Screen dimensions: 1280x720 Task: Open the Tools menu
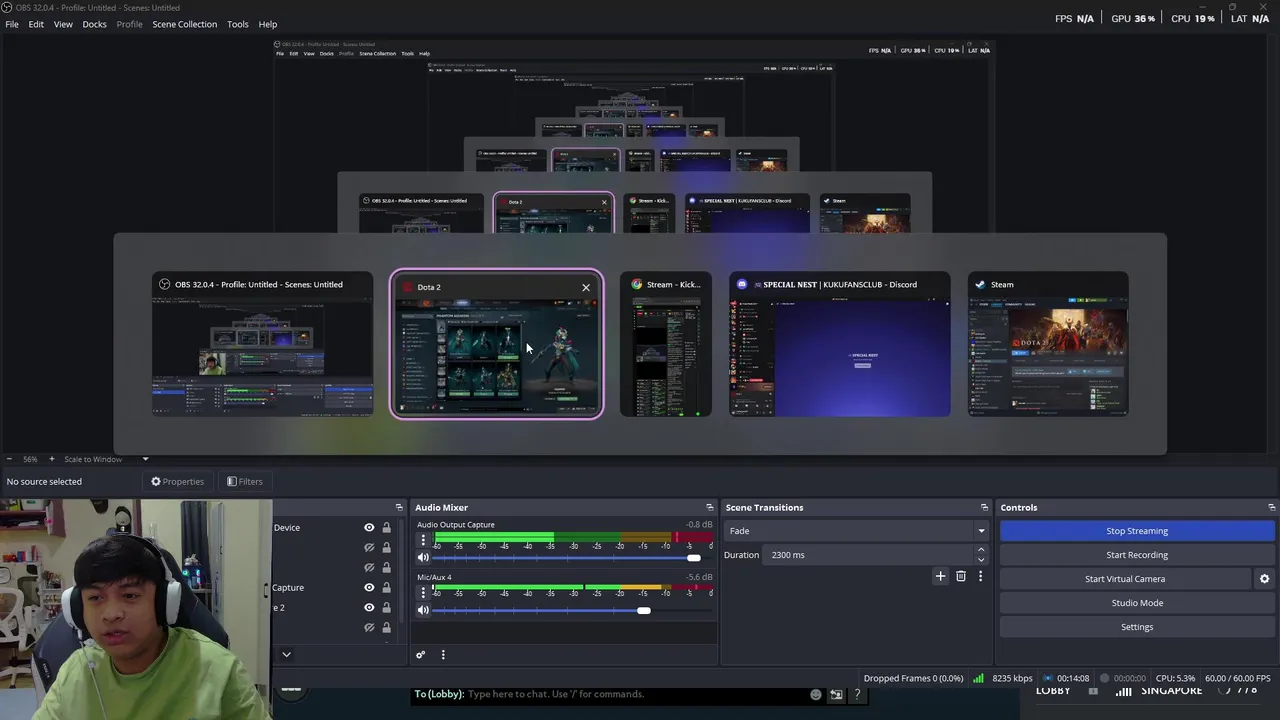pyautogui.click(x=237, y=24)
